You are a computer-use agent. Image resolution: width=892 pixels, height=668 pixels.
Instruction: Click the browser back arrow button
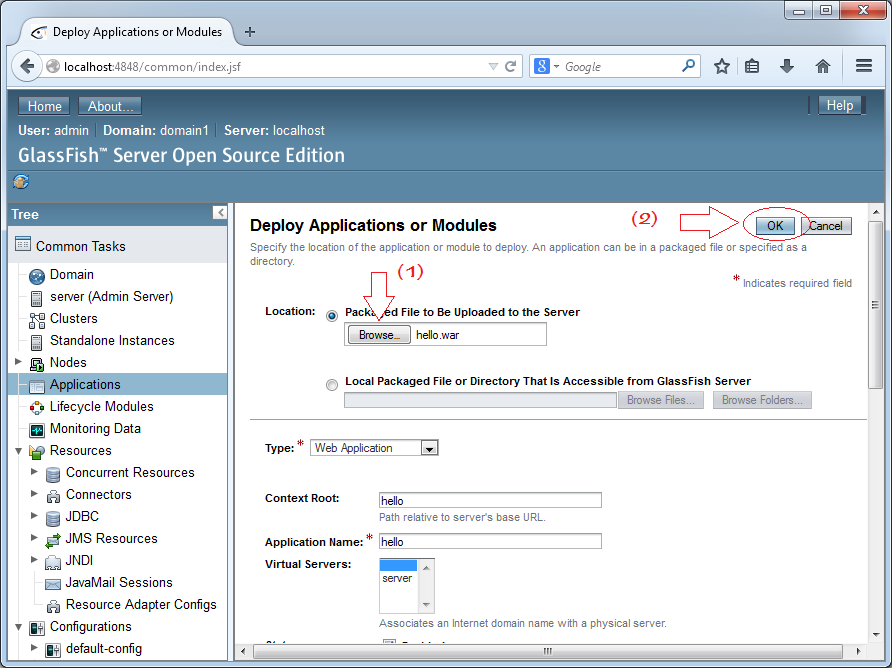[27, 67]
